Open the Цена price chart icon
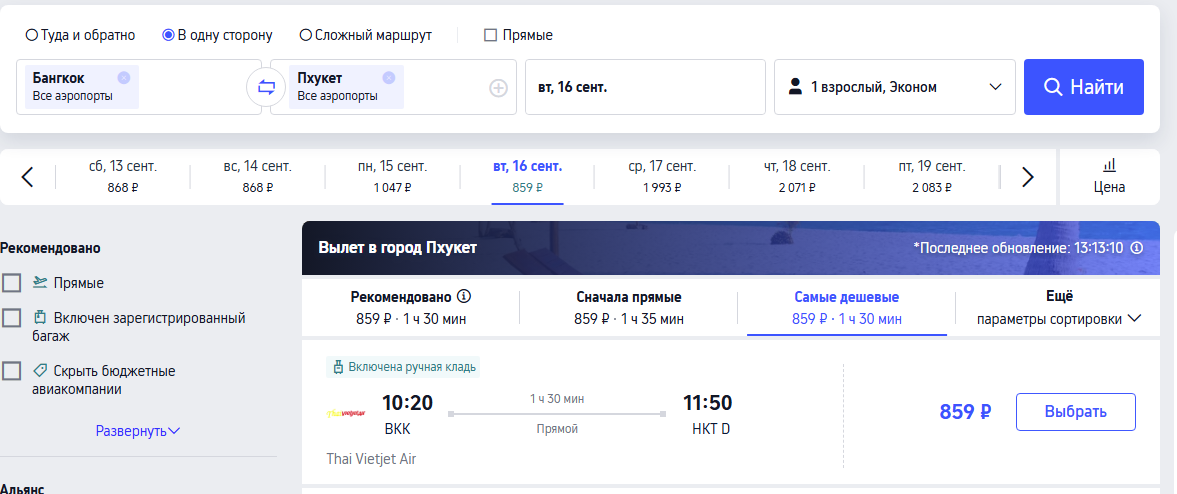Screen dimensions: 1177x494 tap(1109, 166)
